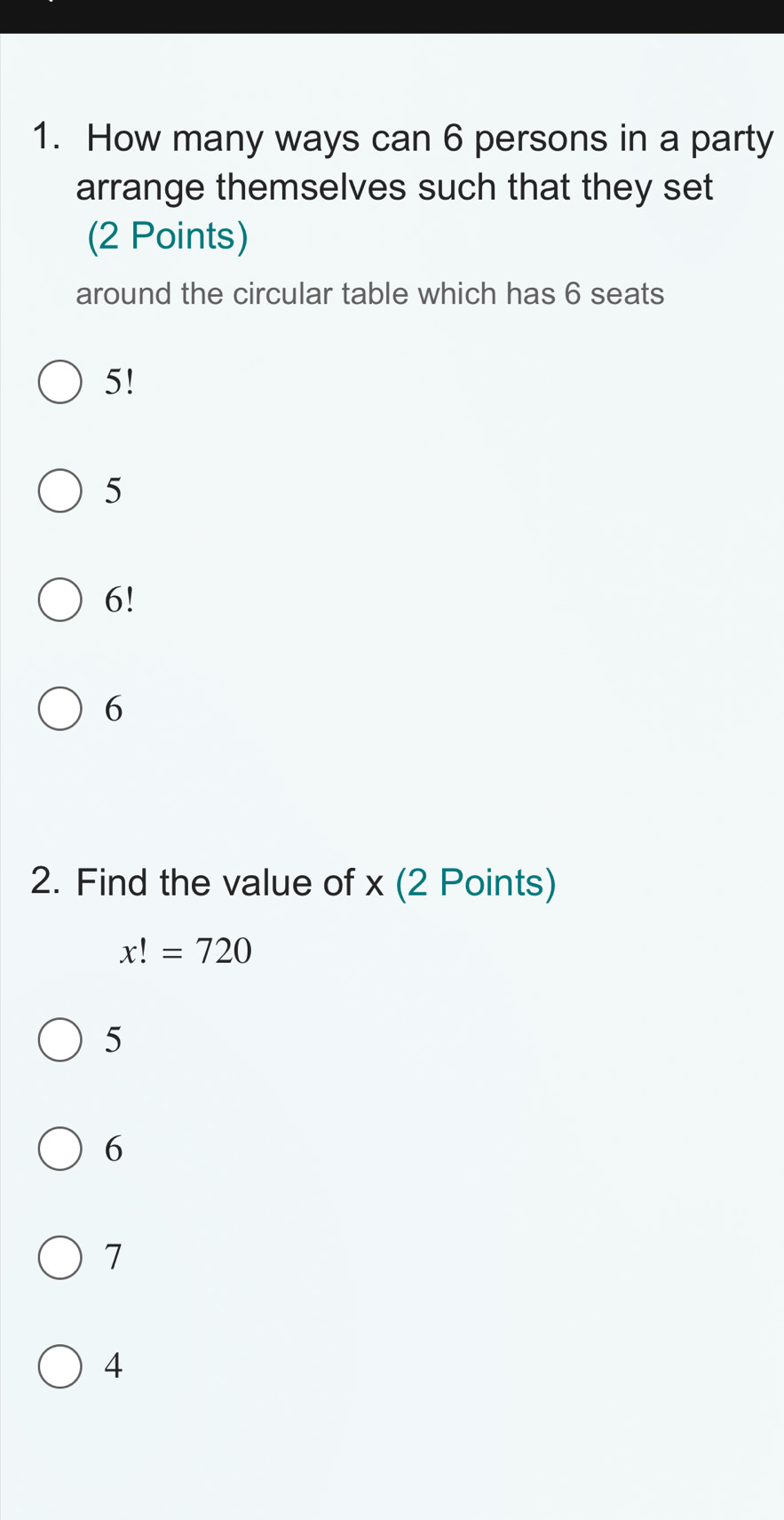This screenshot has height=1520, width=784.
Task: Pick radio option 4 for question 2
Action: tap(60, 1366)
